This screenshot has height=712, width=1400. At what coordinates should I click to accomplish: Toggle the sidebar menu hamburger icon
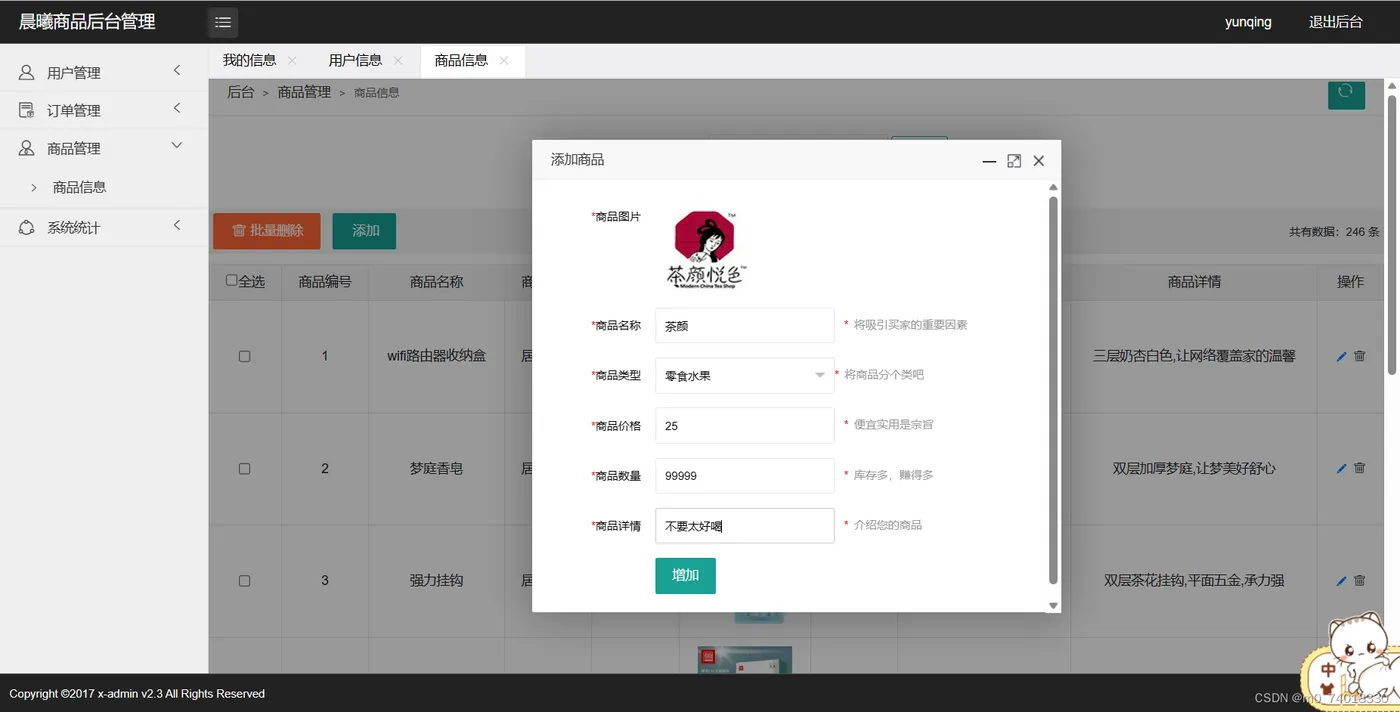(x=223, y=22)
